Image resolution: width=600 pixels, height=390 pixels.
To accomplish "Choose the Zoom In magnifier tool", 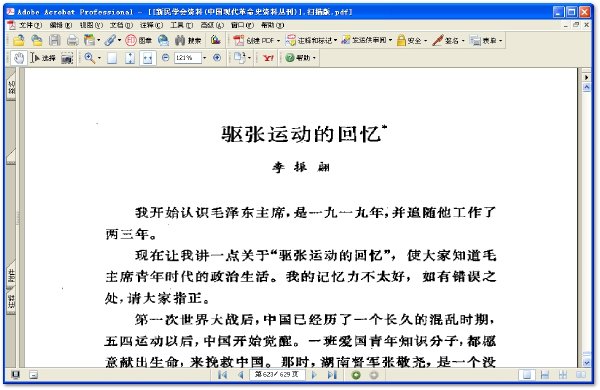I will pyautogui.click(x=90, y=58).
